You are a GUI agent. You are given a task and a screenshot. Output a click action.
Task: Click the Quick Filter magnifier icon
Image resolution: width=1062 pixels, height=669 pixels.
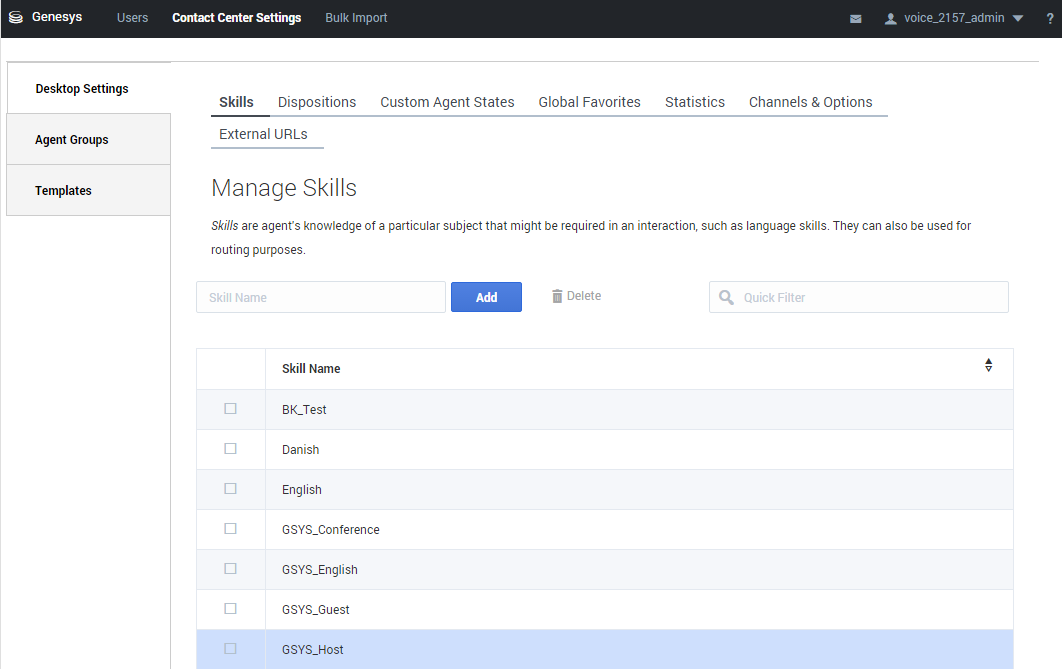click(x=726, y=297)
